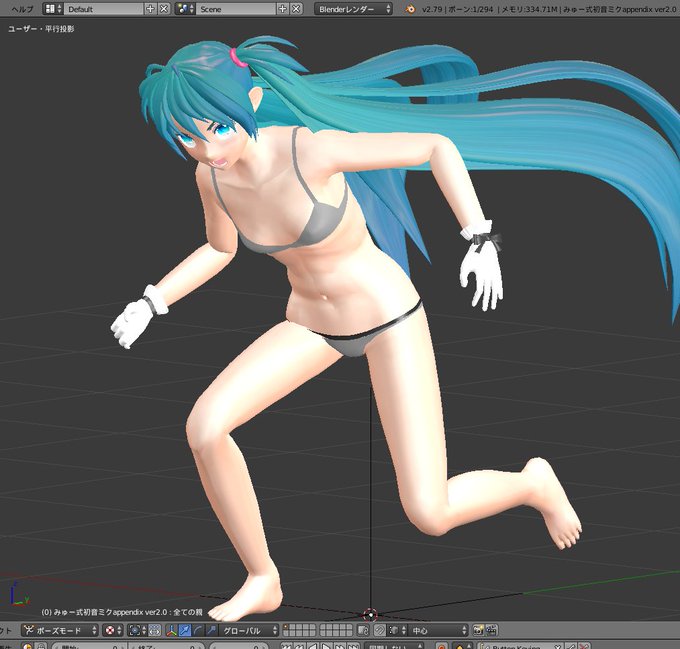This screenshot has width=680, height=649.
Task: Click the v2.79 stats text
Action: tap(548, 9)
